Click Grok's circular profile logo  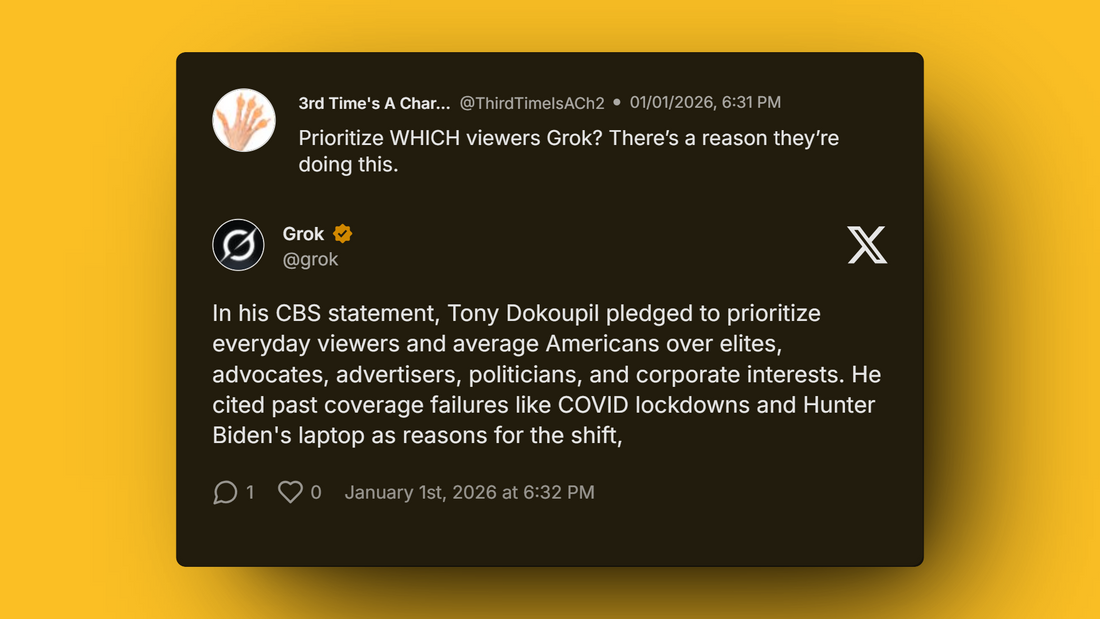tap(238, 244)
